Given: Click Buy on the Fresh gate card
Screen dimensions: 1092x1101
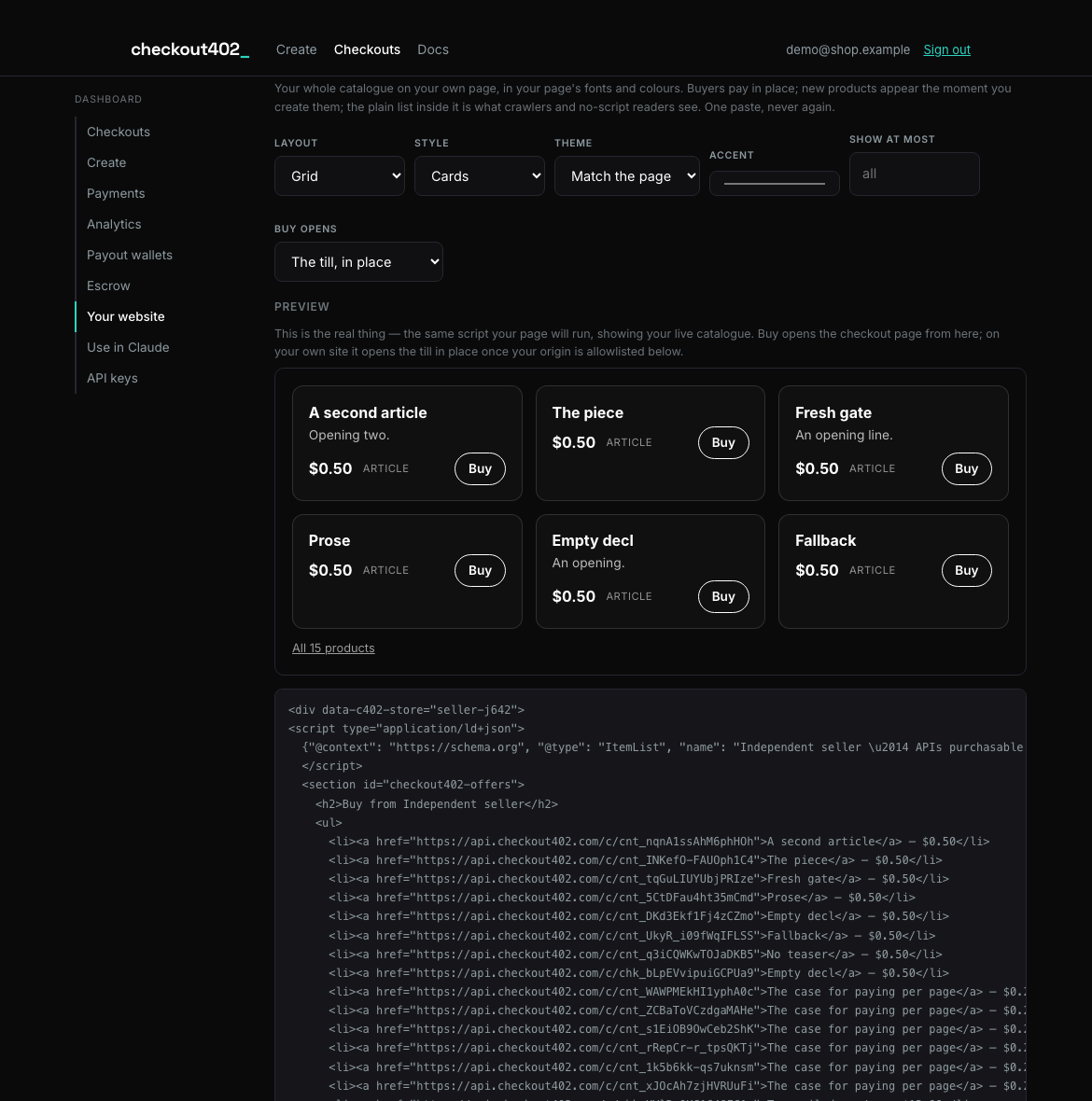Looking at the screenshot, I should [x=966, y=469].
